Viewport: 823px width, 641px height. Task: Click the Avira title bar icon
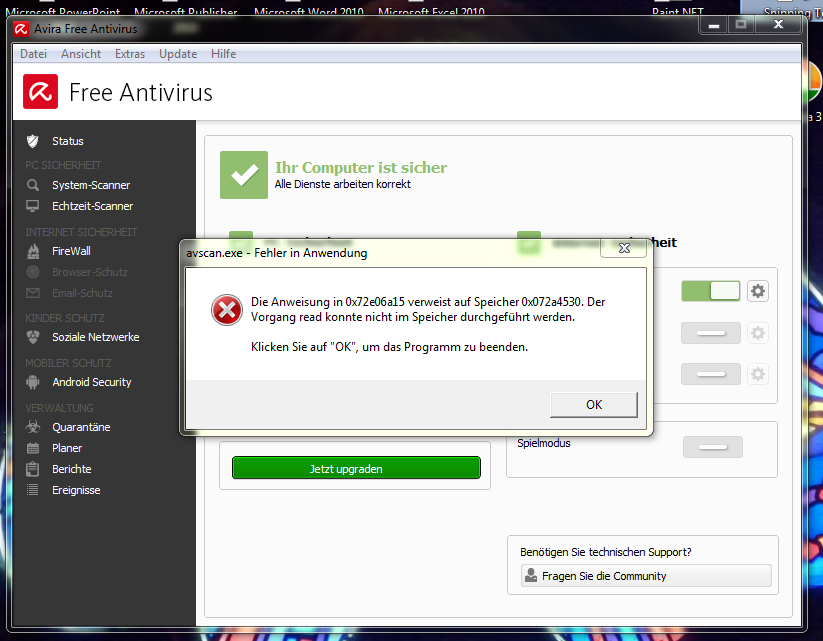pyautogui.click(x=21, y=29)
